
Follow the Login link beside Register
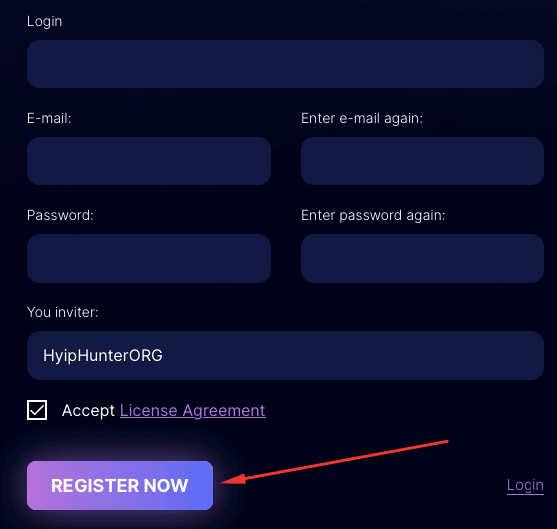525,485
